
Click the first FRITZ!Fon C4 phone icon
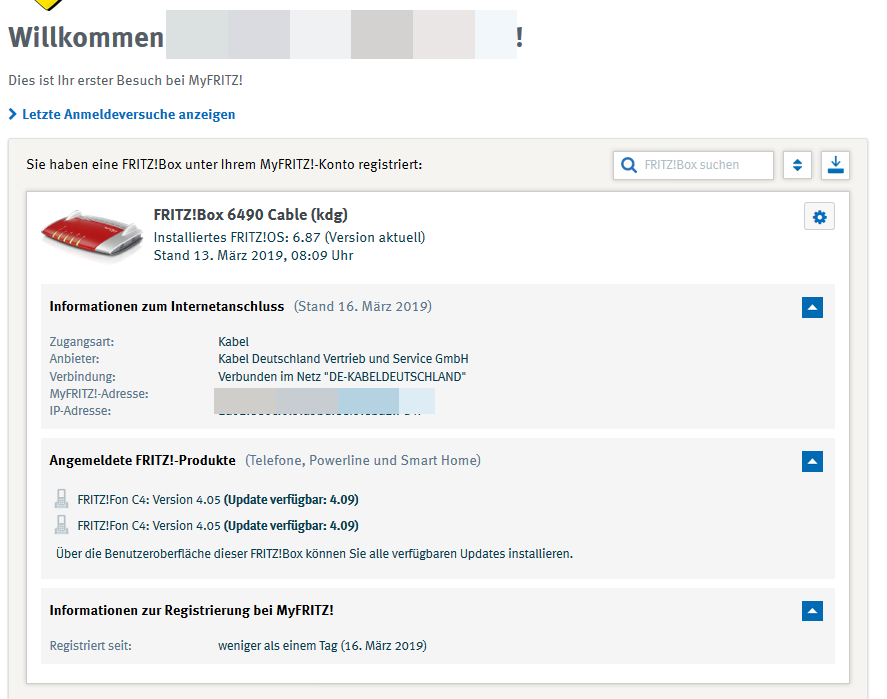point(61,500)
